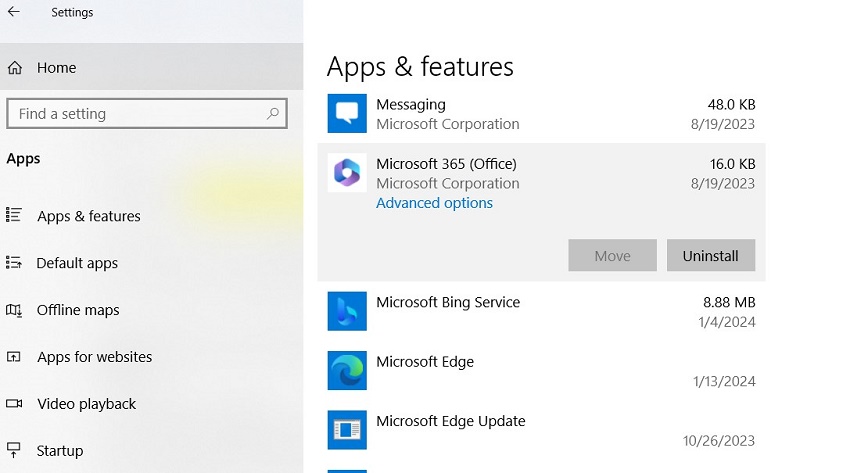Click the Startup icon in sidebar
This screenshot has width=850, height=473.
[x=14, y=450]
